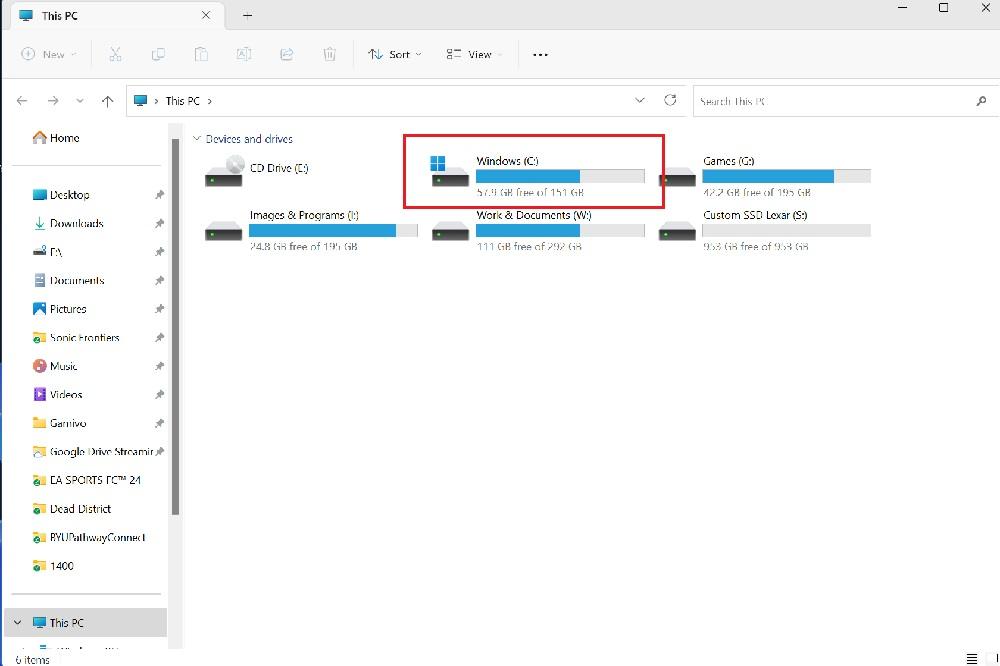Click the Paste clipboard icon
The width and height of the screenshot is (1000, 666).
point(201,54)
